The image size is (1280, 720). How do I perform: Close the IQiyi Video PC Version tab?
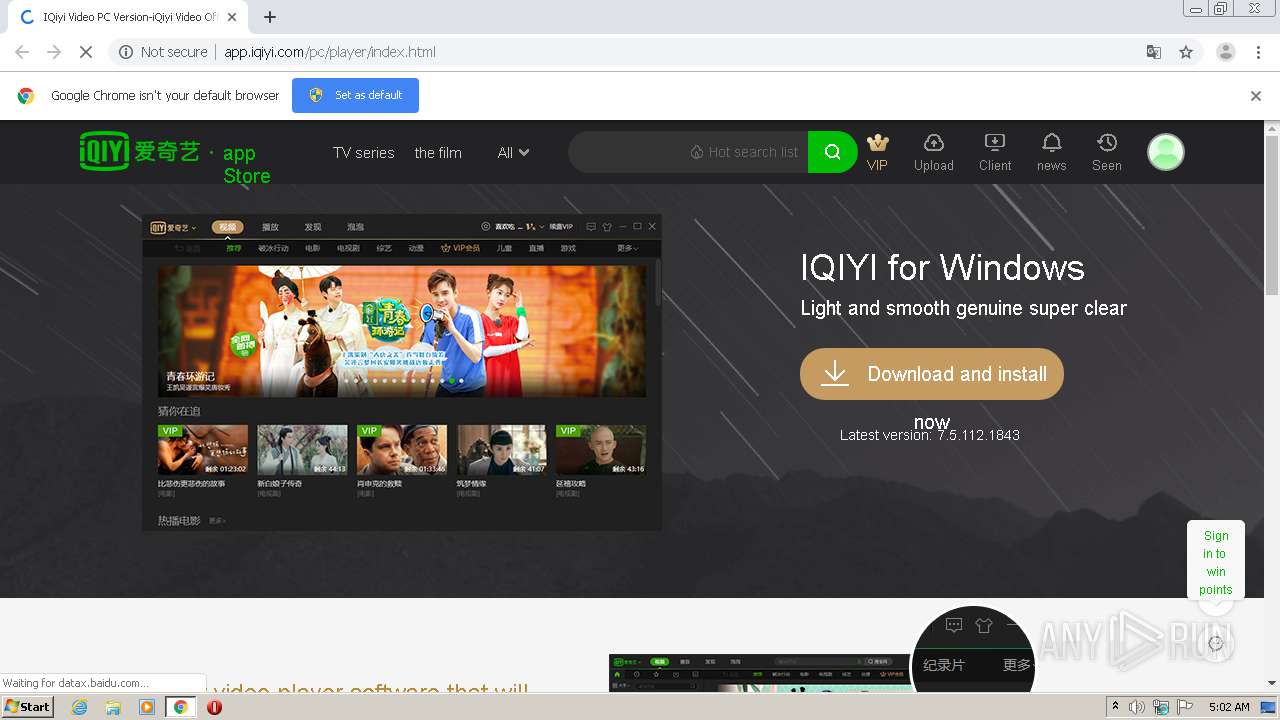coord(232,17)
